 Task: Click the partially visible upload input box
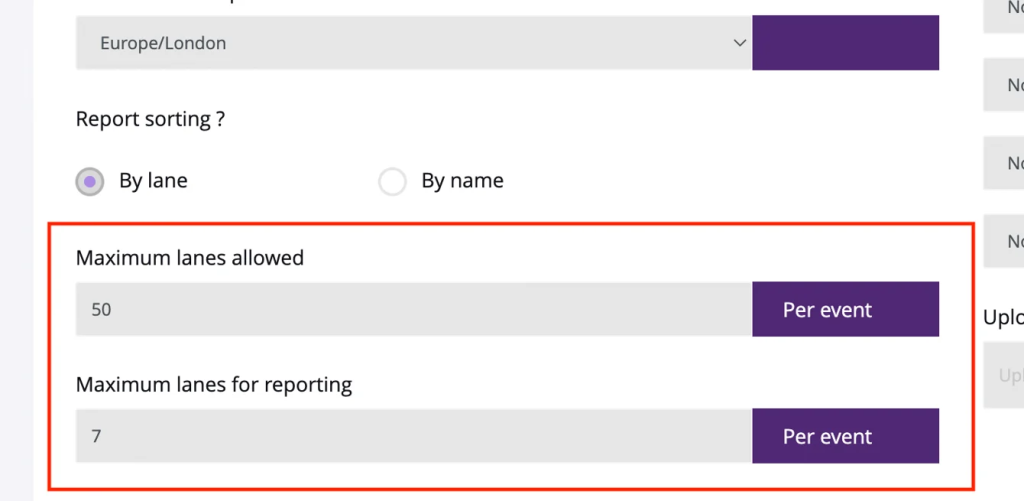1005,375
